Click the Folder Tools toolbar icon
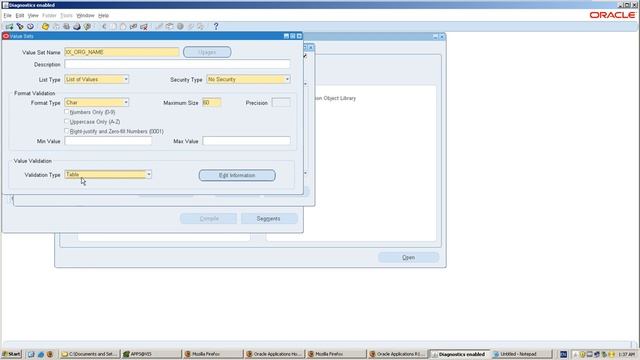640x360 pixels. pos(201,27)
